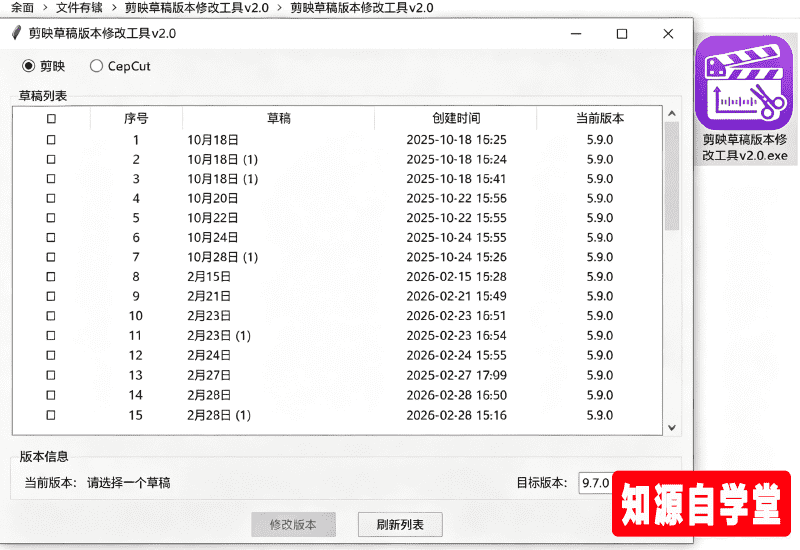The width and height of the screenshot is (800, 550).
Task: Tick the checkbox beside draft 10月22日
Action: (x=51, y=218)
